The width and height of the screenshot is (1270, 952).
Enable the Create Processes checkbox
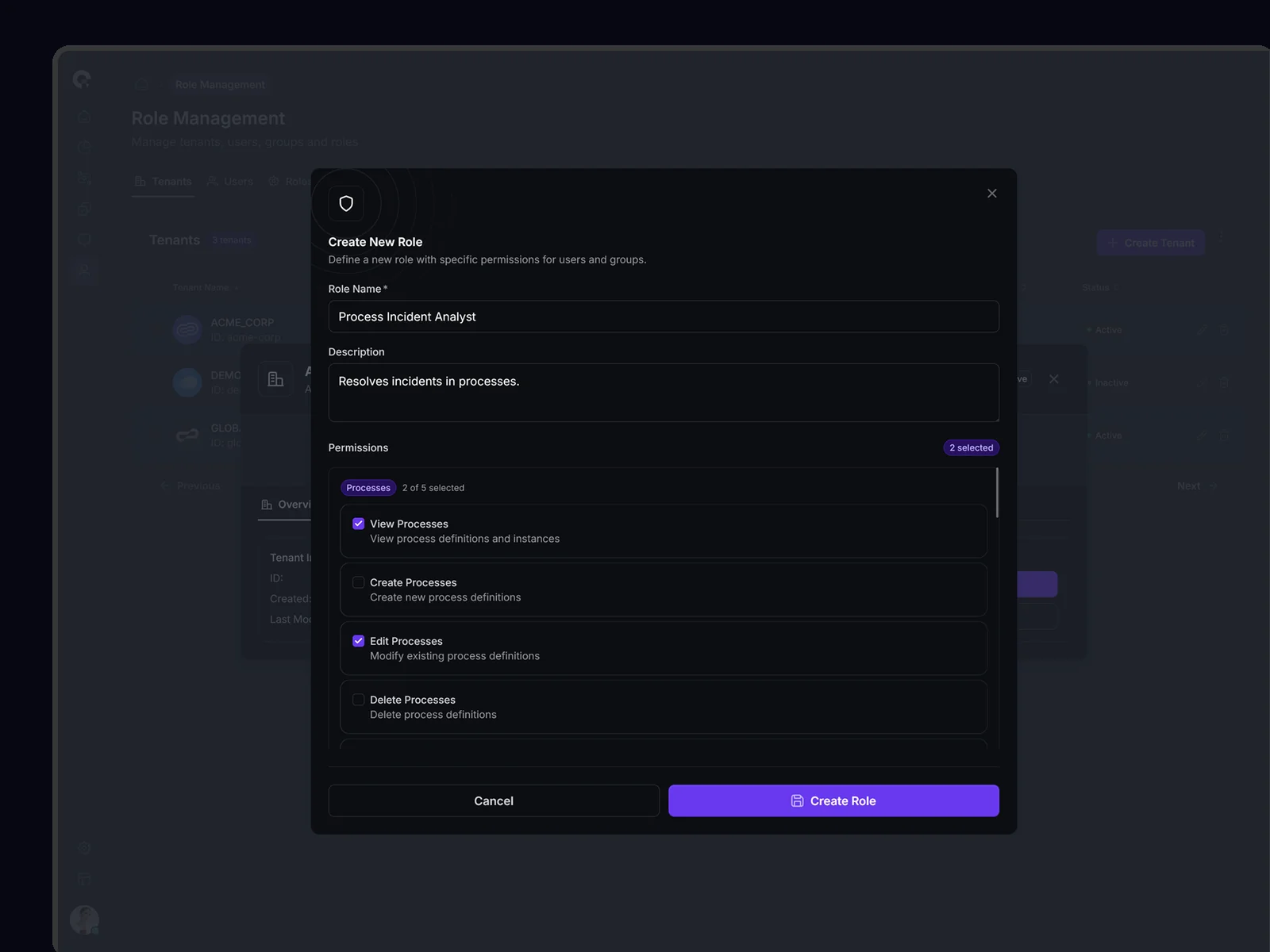(359, 582)
